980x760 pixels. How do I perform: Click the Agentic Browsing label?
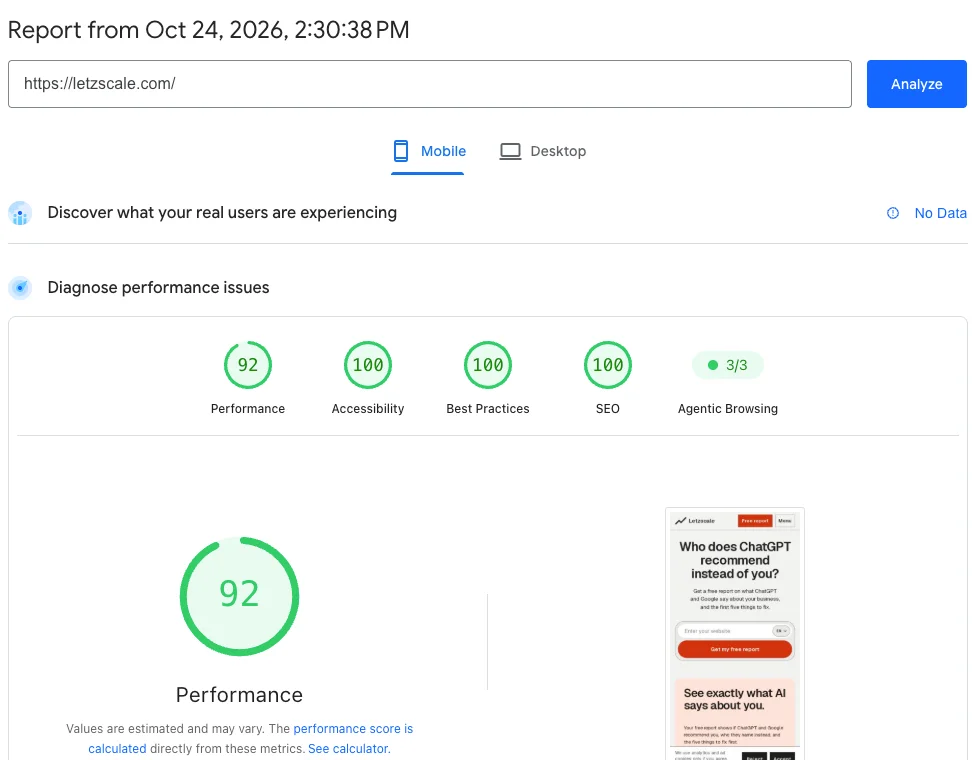tap(728, 409)
